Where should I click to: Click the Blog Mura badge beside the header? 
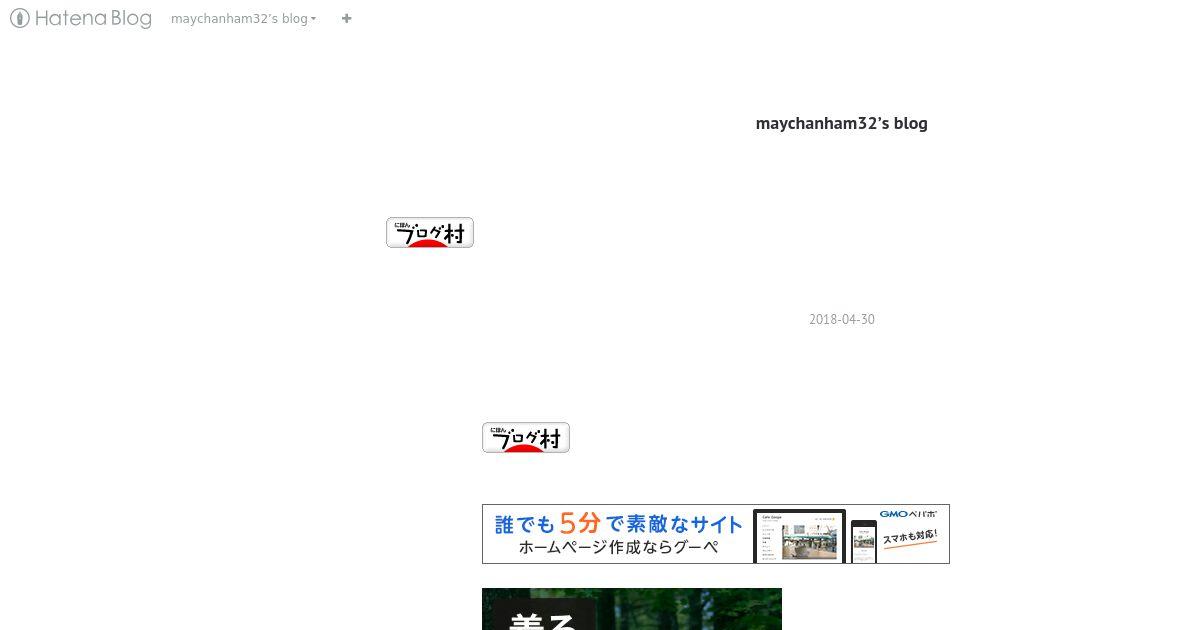(430, 232)
